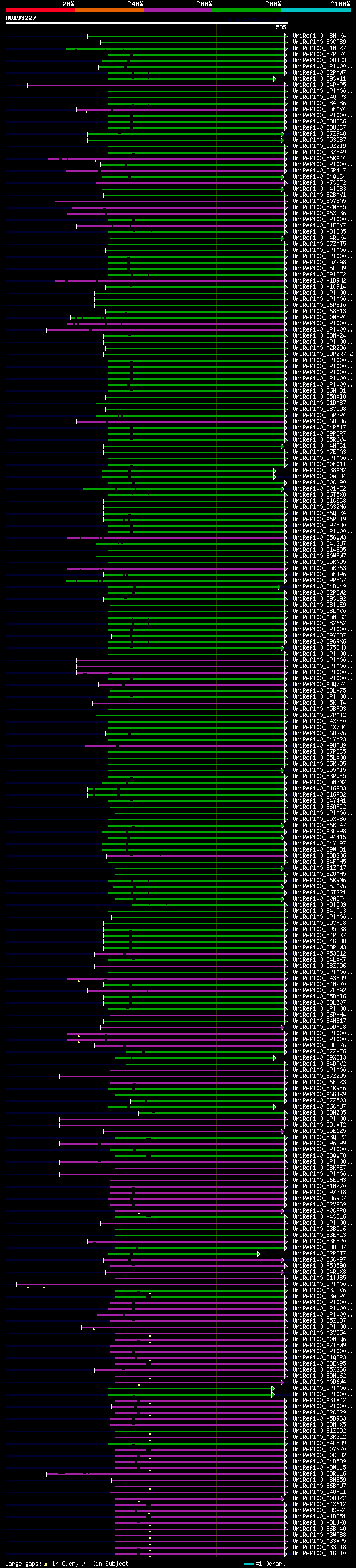The height and width of the screenshot is (1568, 356).
Task: Select the UniRef100_C1MUX7 label
Action: 319,48
